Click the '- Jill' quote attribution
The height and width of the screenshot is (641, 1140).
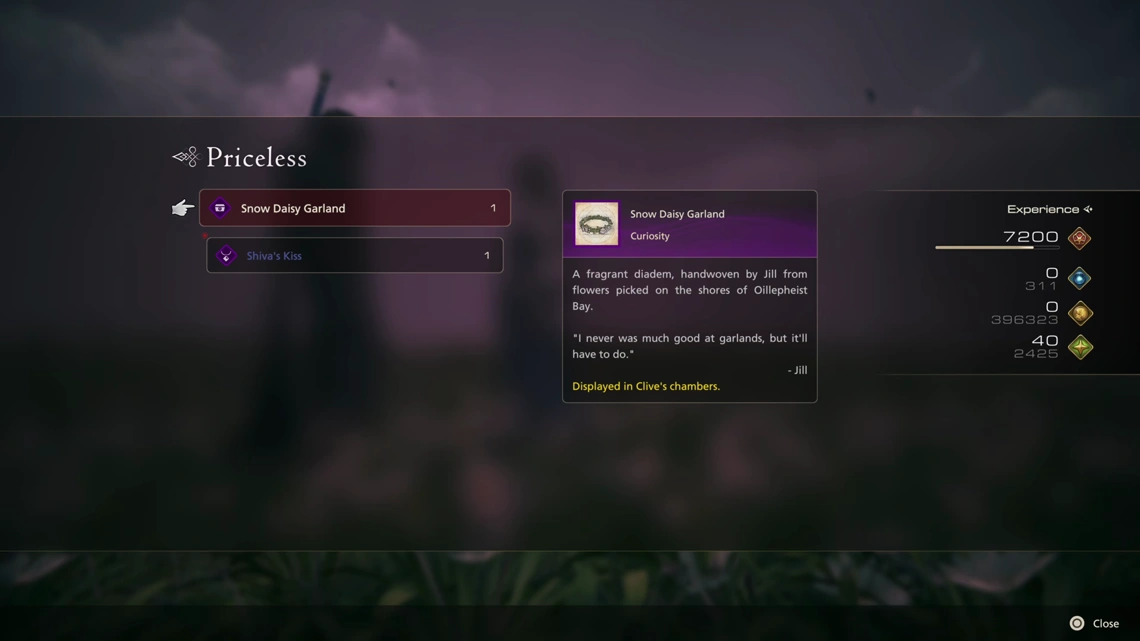[798, 370]
